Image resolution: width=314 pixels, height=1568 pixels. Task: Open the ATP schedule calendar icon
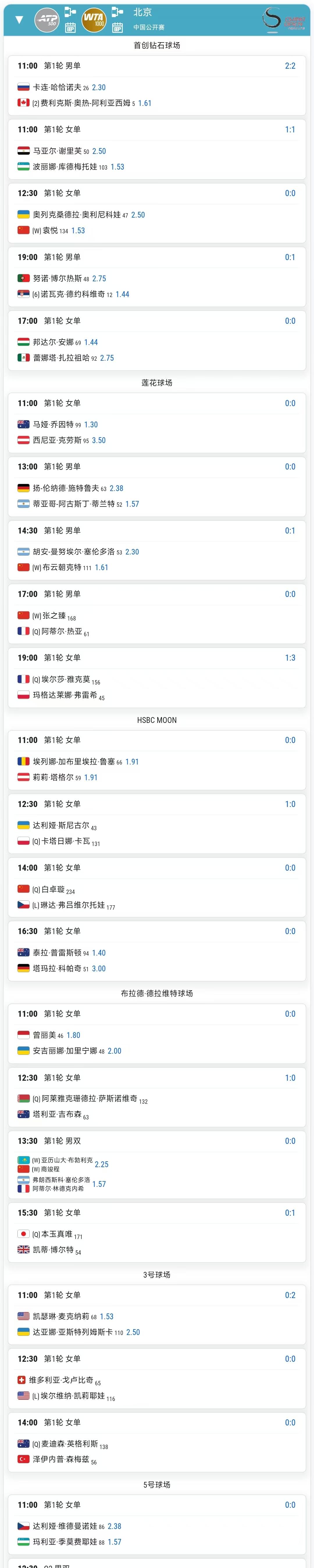tap(70, 27)
